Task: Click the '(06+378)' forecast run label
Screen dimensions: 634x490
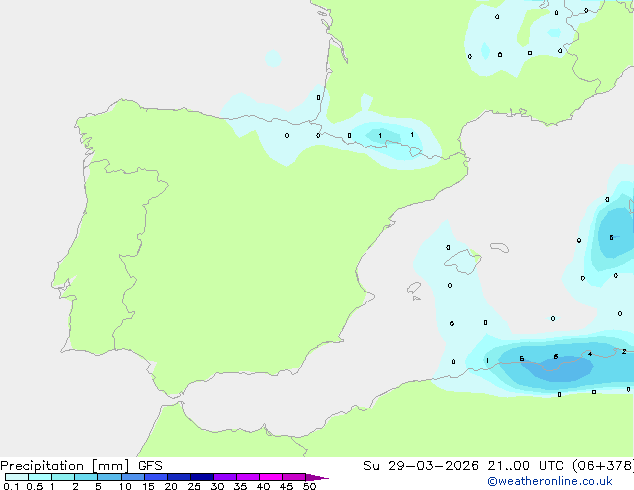Action: tap(603, 466)
